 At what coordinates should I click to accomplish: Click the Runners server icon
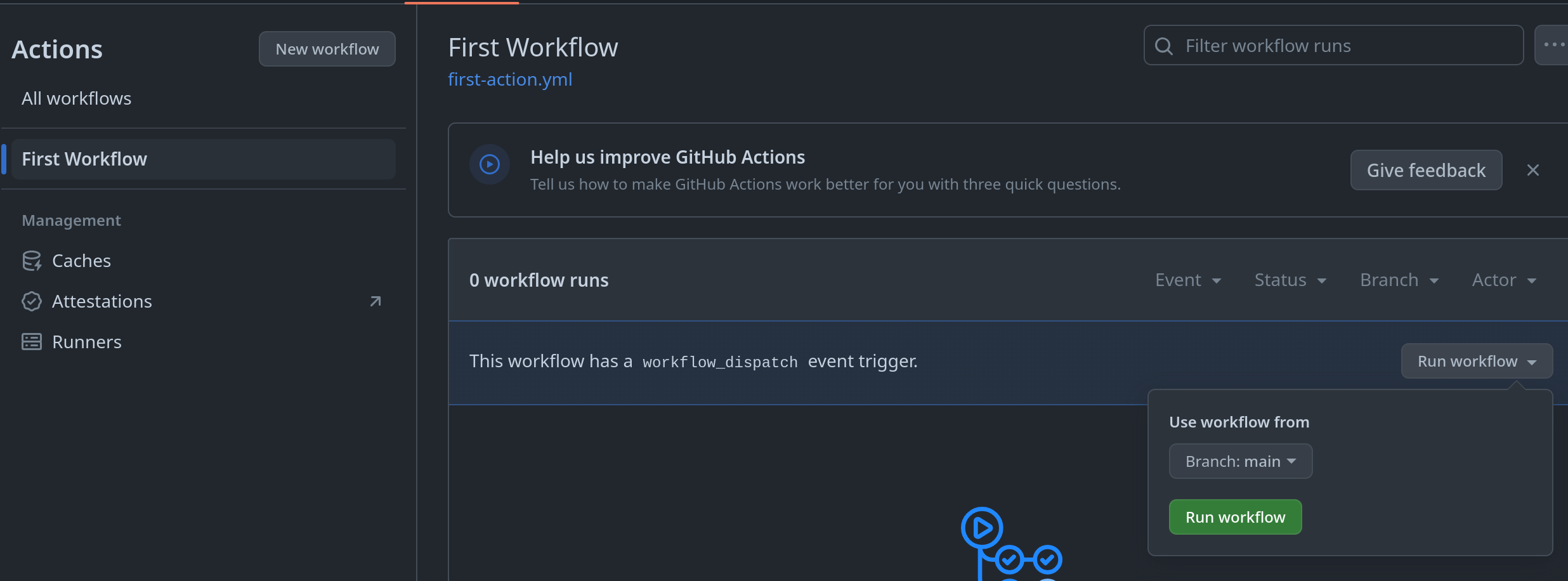[32, 342]
